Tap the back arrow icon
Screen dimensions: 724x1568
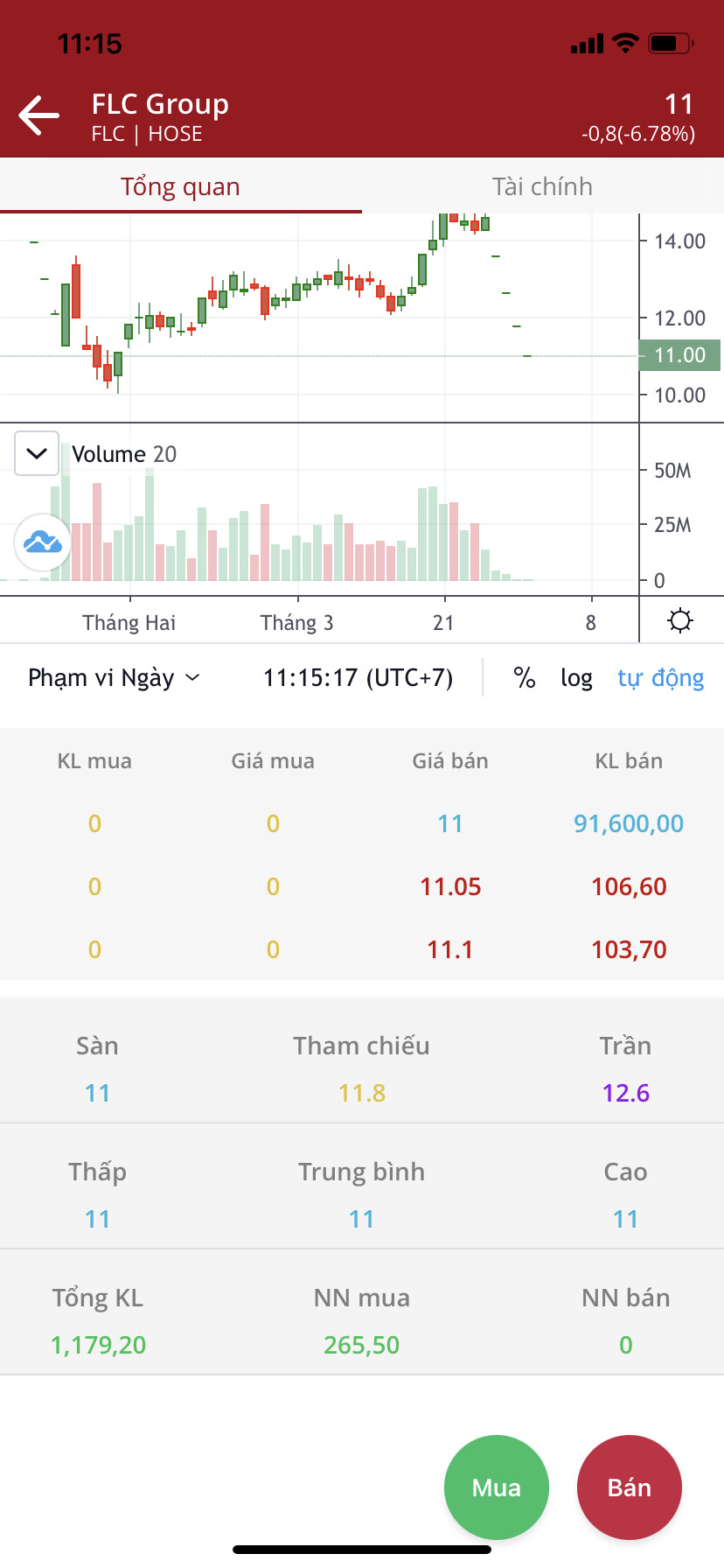click(39, 115)
